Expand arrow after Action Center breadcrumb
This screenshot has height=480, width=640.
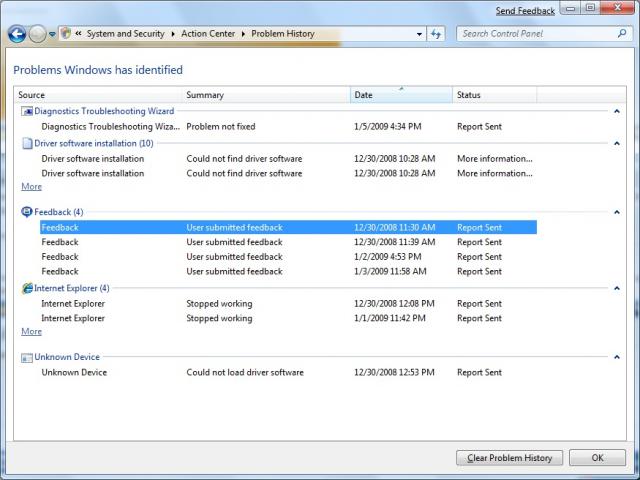tap(243, 34)
